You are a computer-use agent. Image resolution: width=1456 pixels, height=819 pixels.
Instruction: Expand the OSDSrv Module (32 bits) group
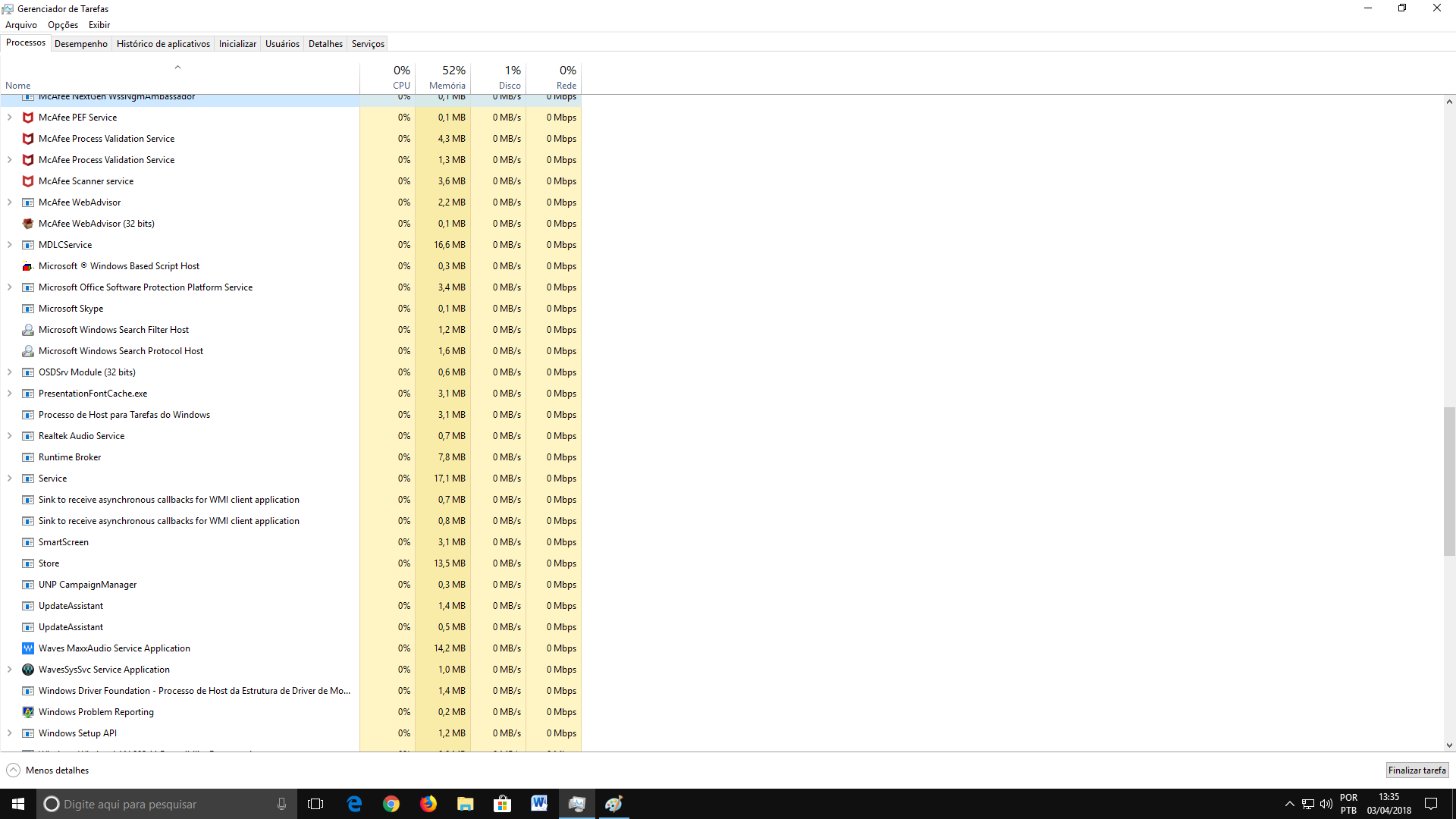pos(9,372)
